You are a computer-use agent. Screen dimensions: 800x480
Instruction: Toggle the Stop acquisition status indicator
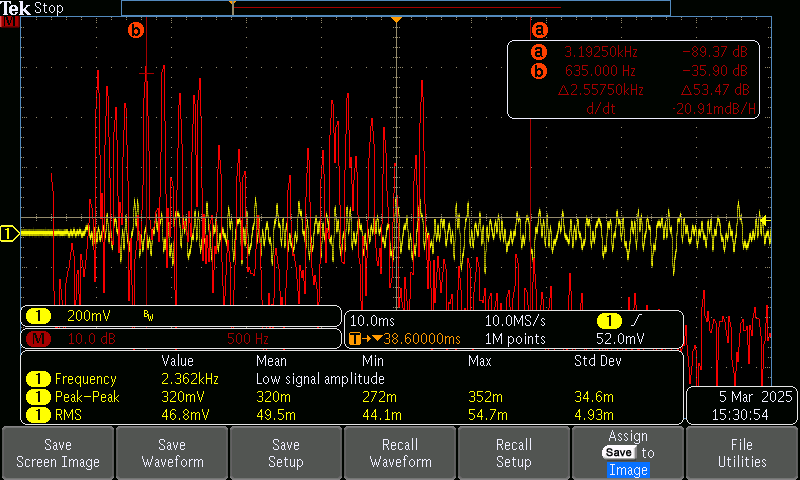(x=48, y=8)
